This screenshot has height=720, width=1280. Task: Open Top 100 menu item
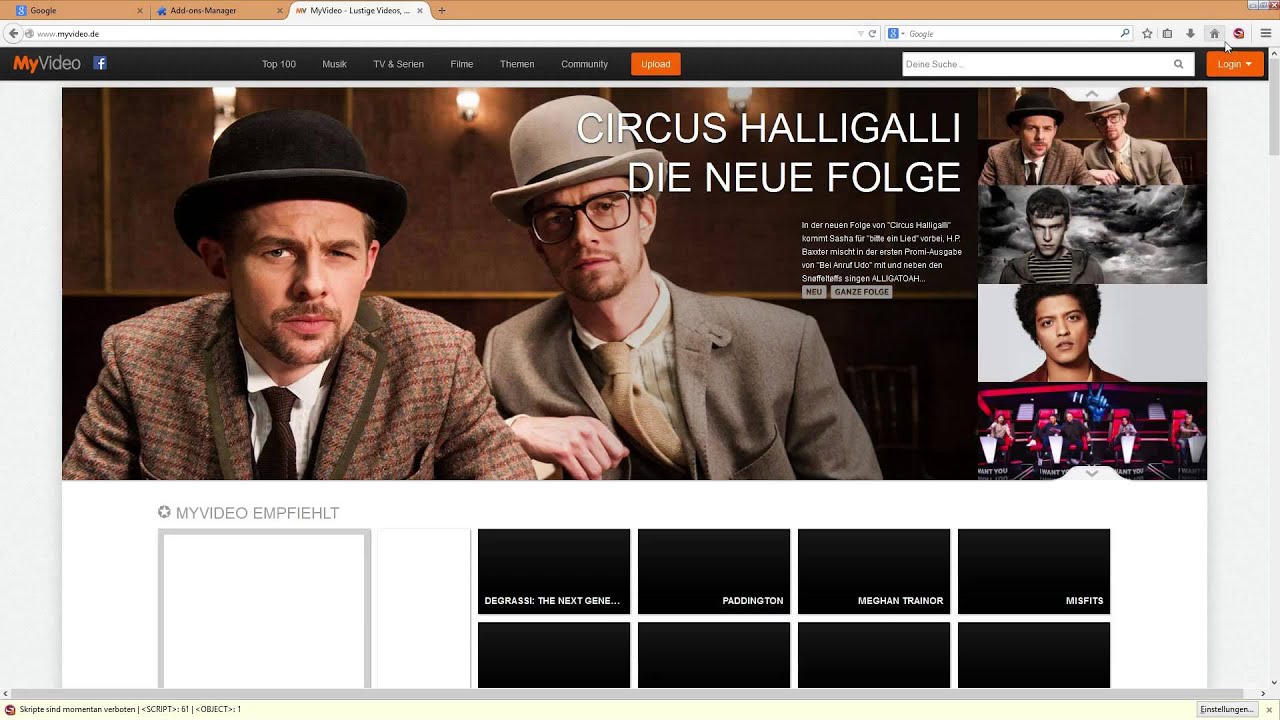click(279, 64)
